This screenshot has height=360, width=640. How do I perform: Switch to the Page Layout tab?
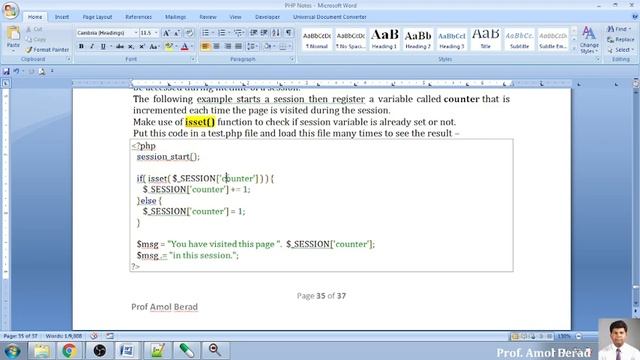pos(97,17)
